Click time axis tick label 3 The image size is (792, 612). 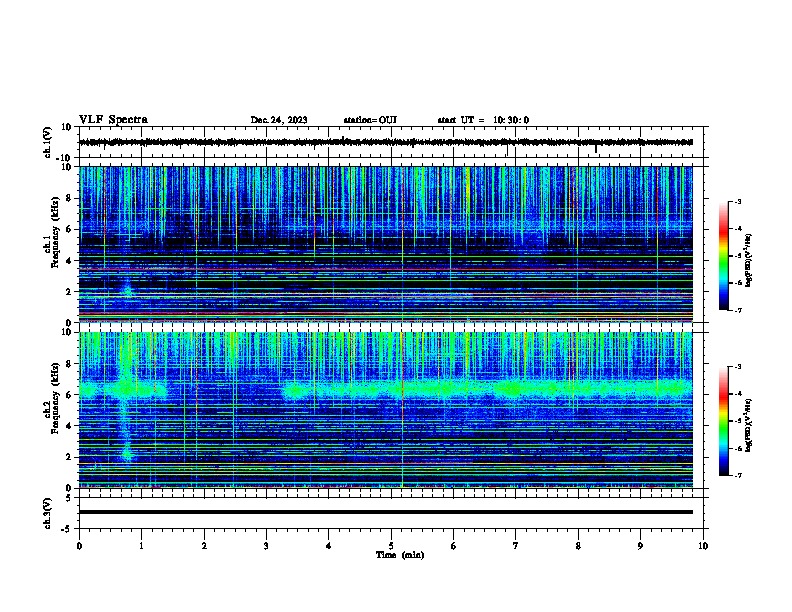click(266, 546)
